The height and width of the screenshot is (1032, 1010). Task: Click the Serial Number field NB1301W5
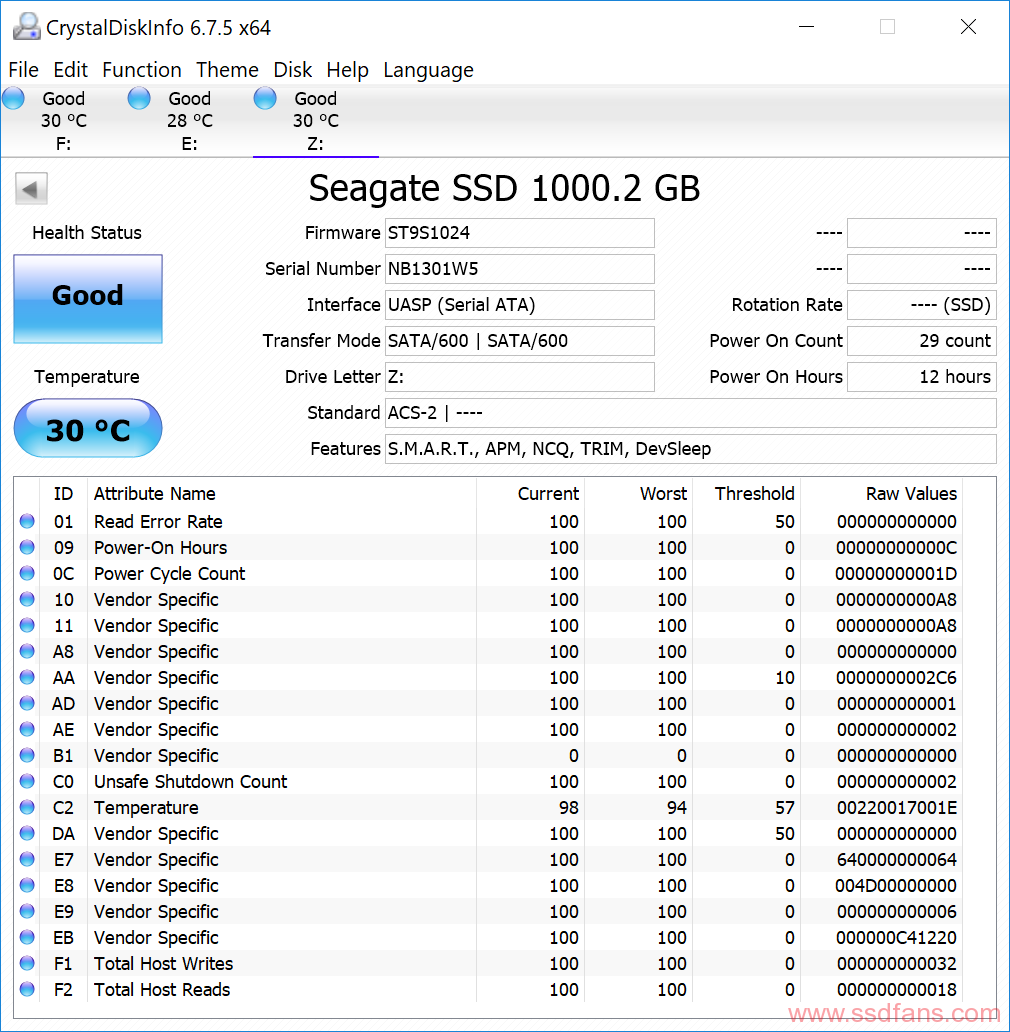point(520,269)
